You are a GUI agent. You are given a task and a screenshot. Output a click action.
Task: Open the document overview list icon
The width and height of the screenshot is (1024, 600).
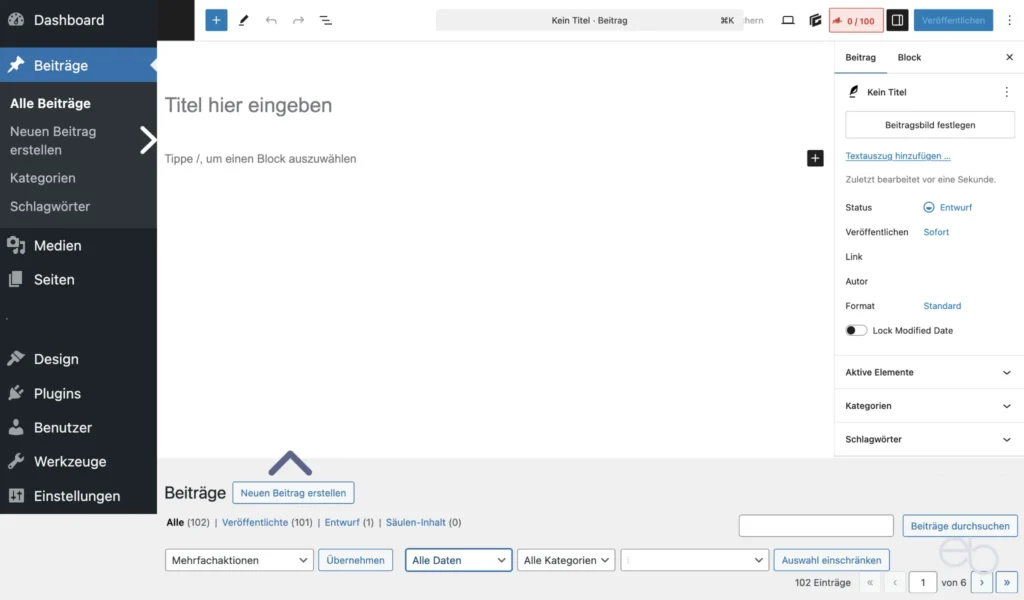click(325, 20)
